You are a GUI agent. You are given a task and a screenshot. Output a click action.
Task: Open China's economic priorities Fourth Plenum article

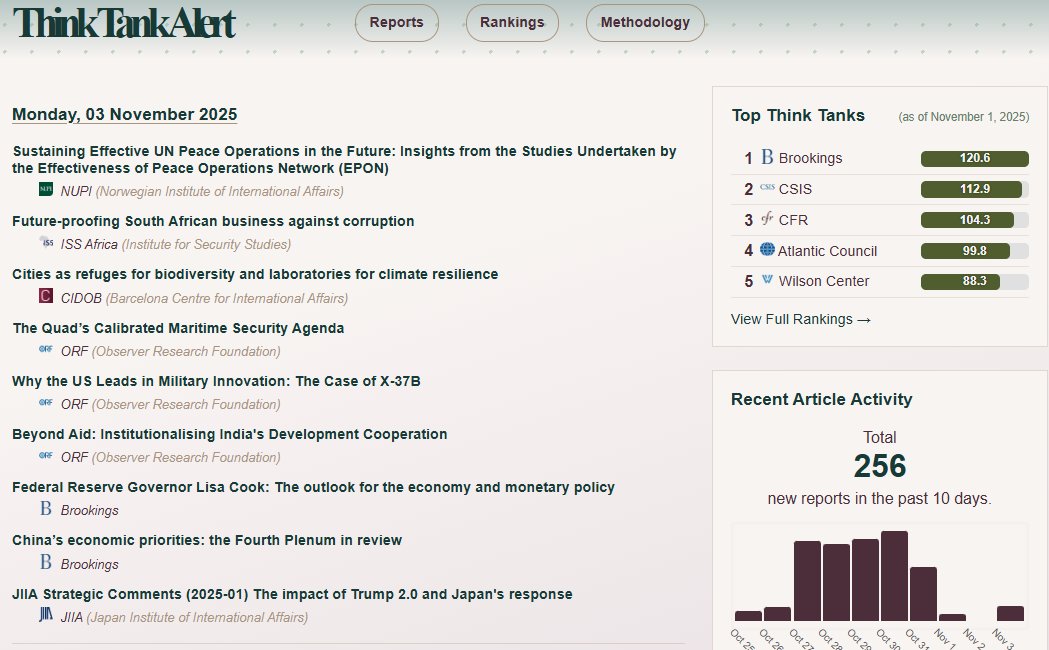click(x=207, y=540)
